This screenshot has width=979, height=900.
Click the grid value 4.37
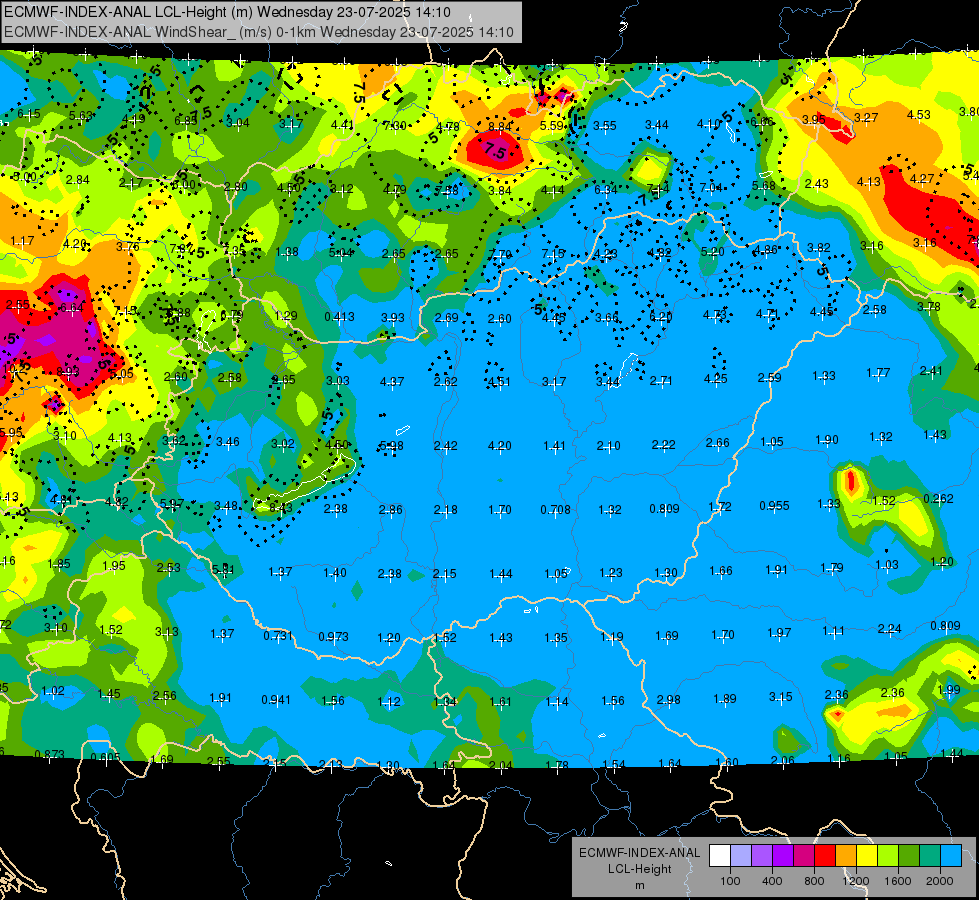[391, 381]
